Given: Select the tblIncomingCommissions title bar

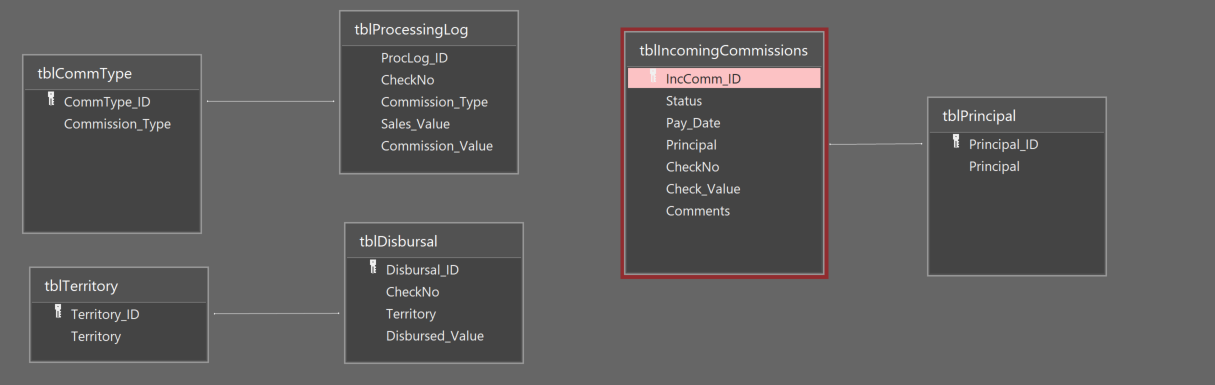Looking at the screenshot, I should (x=724, y=50).
